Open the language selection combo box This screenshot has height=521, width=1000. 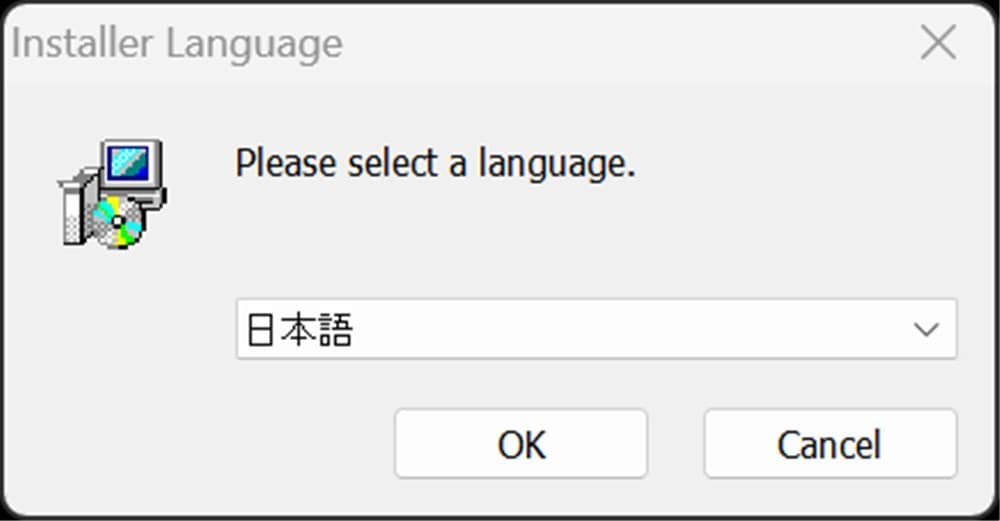pyautogui.click(x=596, y=329)
